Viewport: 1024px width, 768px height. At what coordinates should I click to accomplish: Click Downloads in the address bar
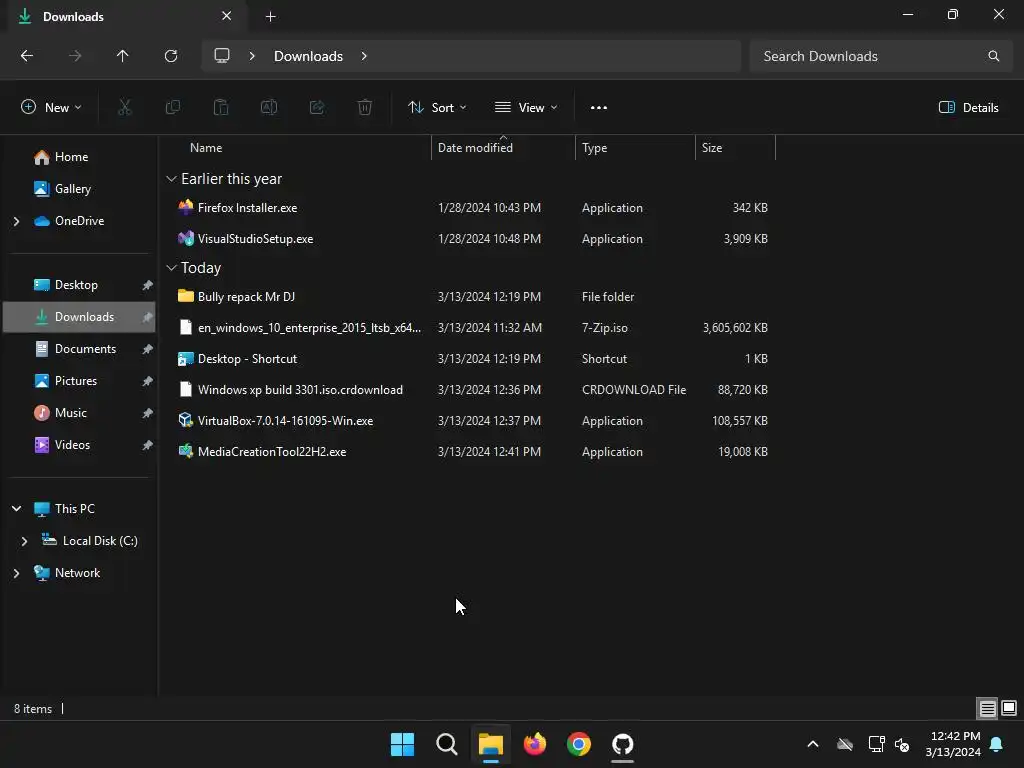308,56
